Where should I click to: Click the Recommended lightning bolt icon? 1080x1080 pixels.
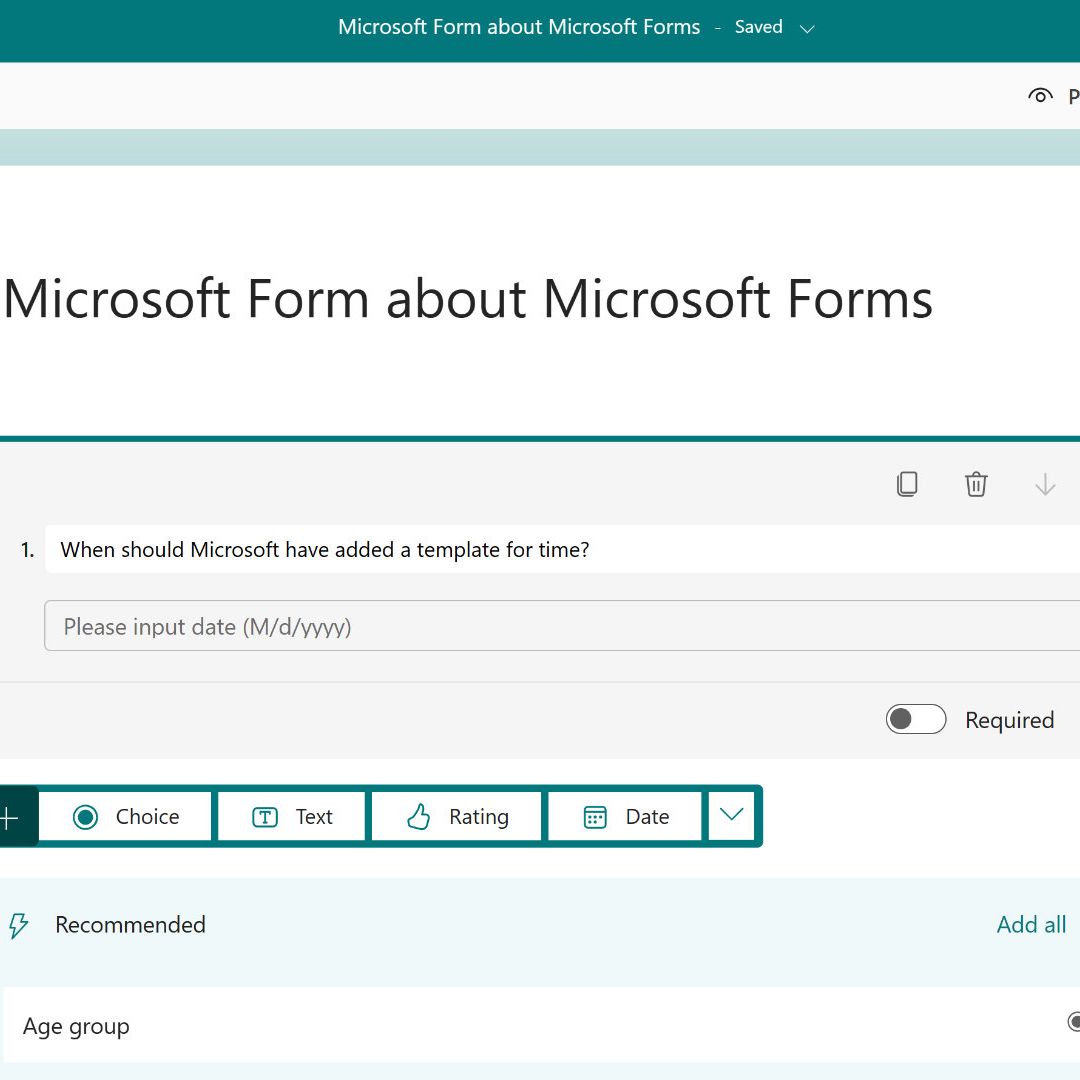point(19,925)
